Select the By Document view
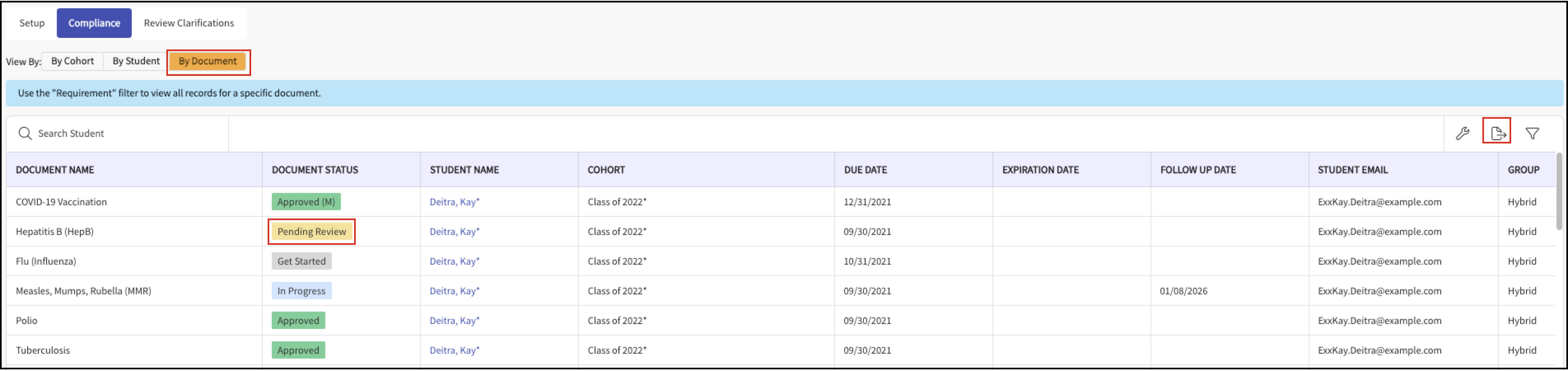The image size is (1568, 371). 208,61
